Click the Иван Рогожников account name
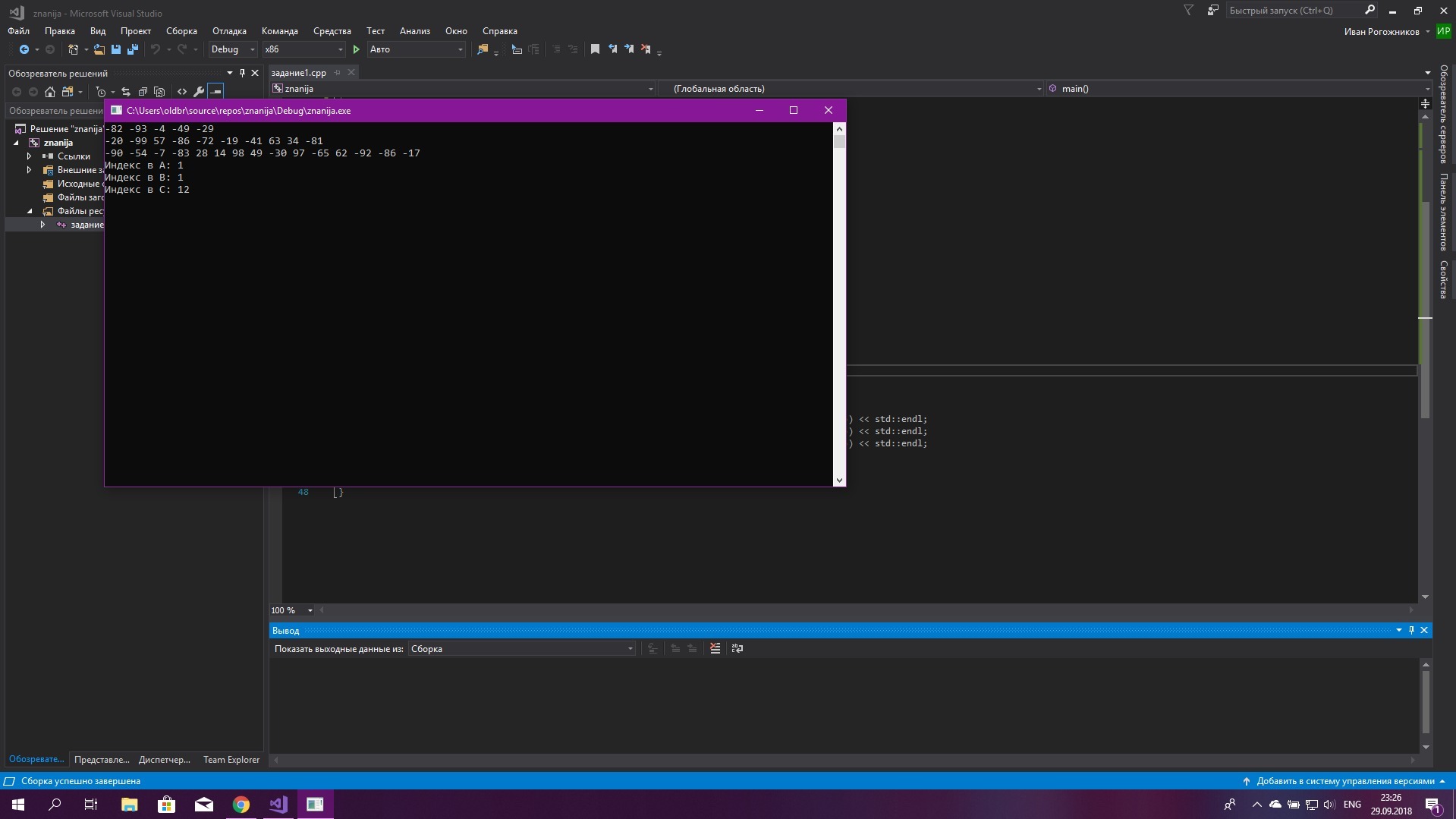Screen dimensions: 1456x819 [1381, 32]
